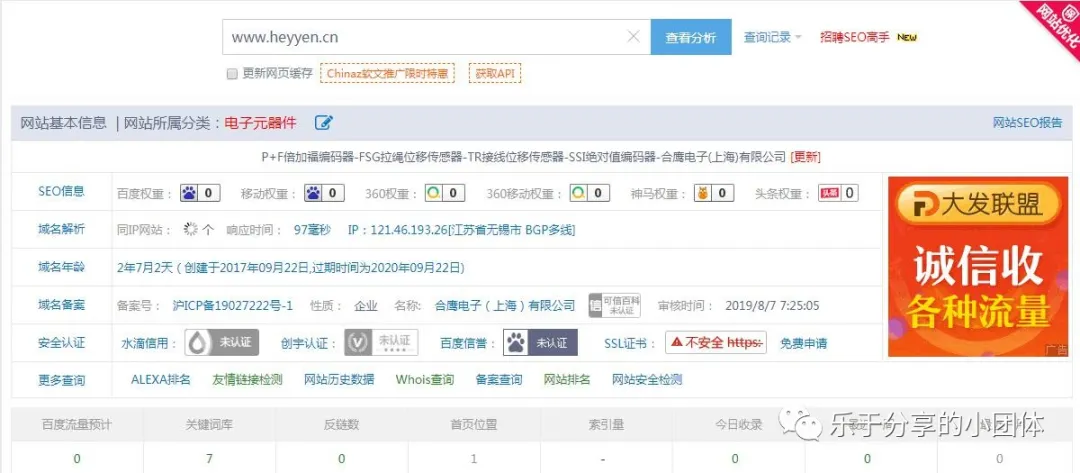Click the 可信百科 未认证 badge
This screenshot has width=1080, height=473.
click(614, 305)
